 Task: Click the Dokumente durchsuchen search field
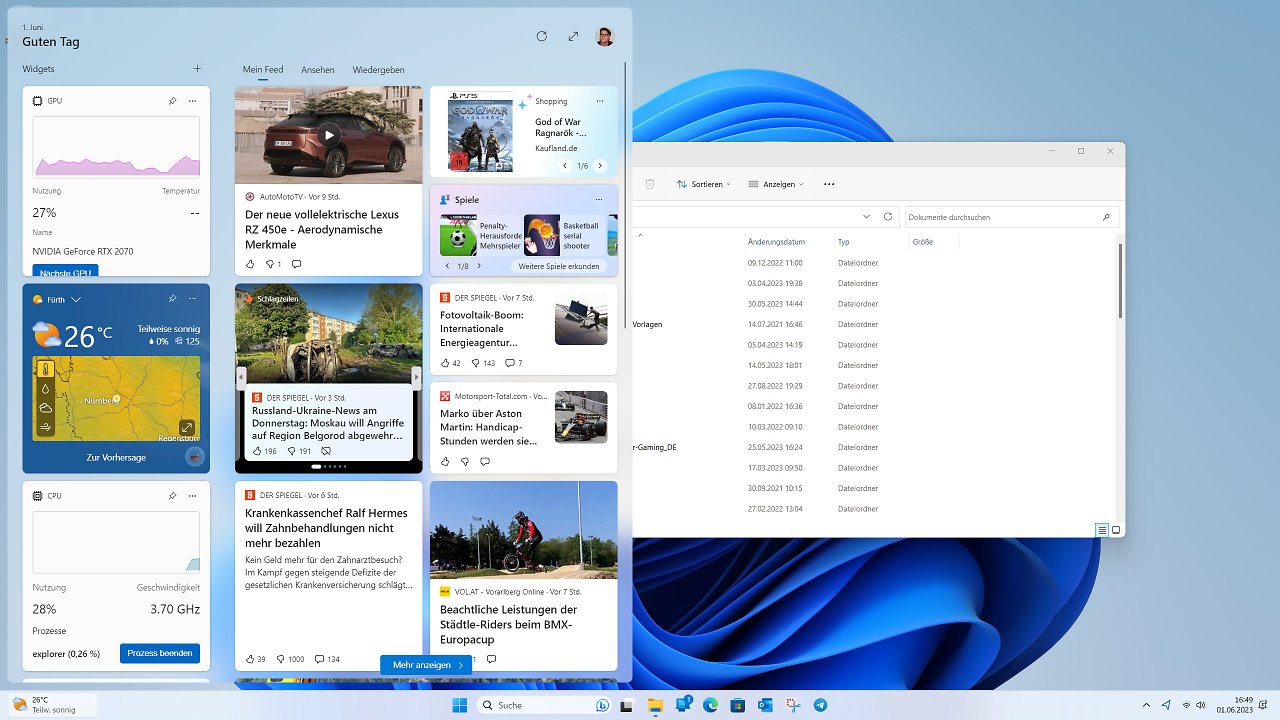pos(1010,216)
